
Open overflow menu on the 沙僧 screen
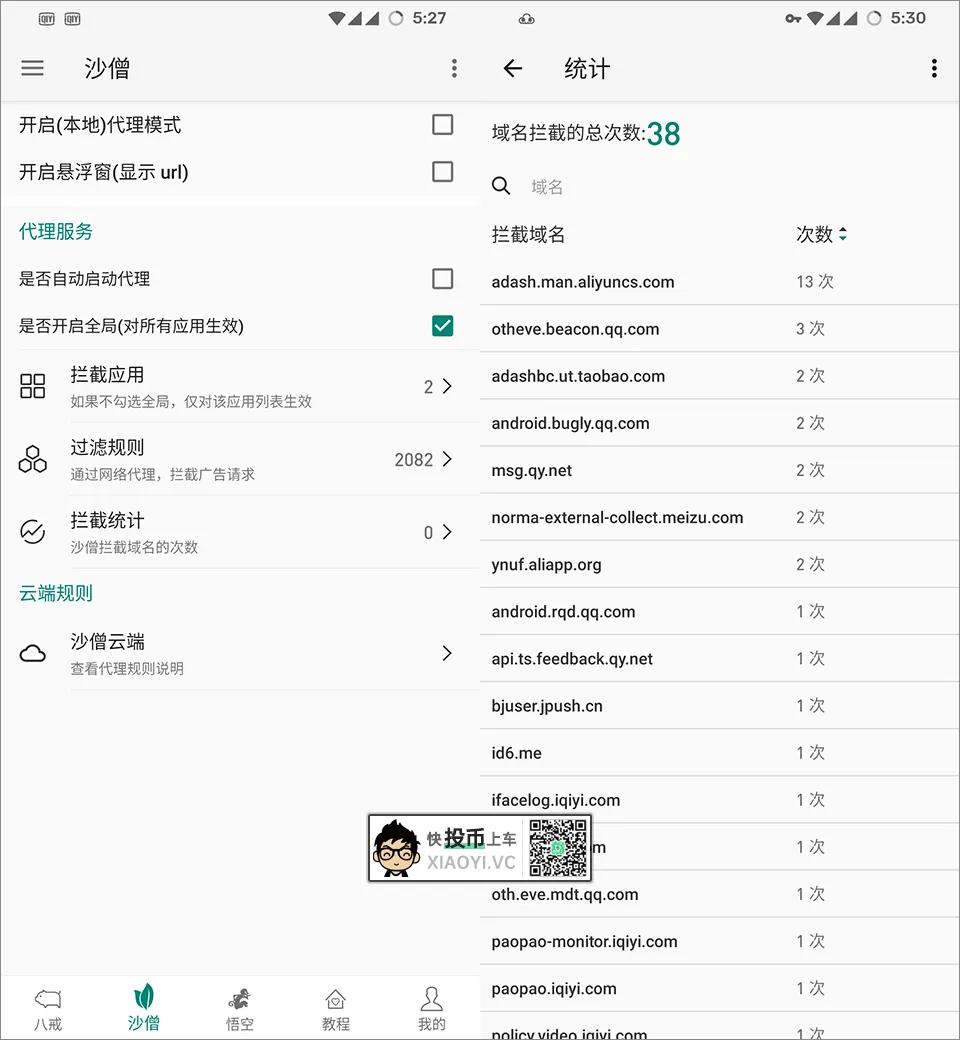tap(454, 68)
